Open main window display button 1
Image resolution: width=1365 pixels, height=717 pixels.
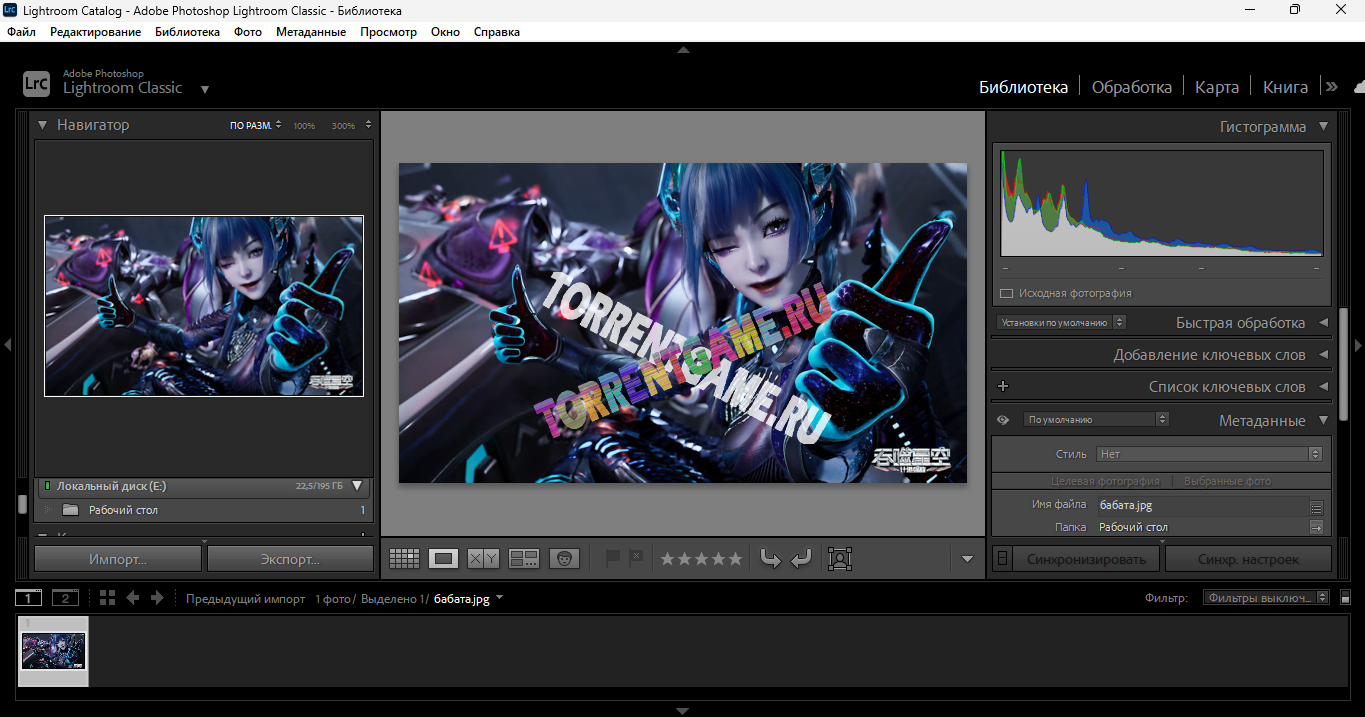click(x=28, y=598)
